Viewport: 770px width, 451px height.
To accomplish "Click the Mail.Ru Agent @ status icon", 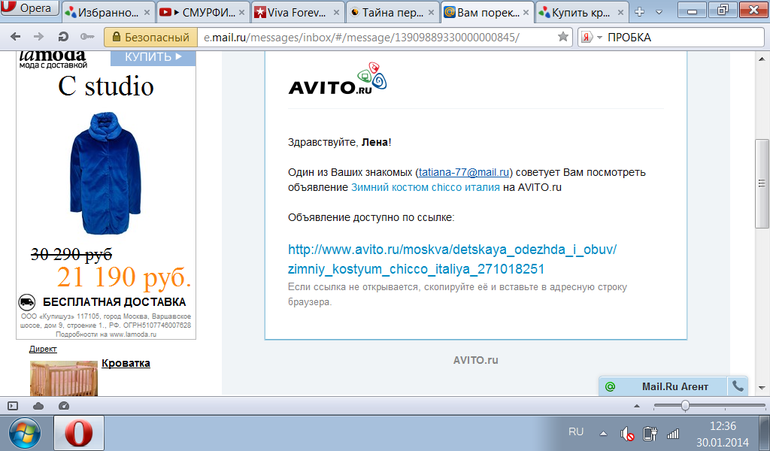I will [610, 387].
